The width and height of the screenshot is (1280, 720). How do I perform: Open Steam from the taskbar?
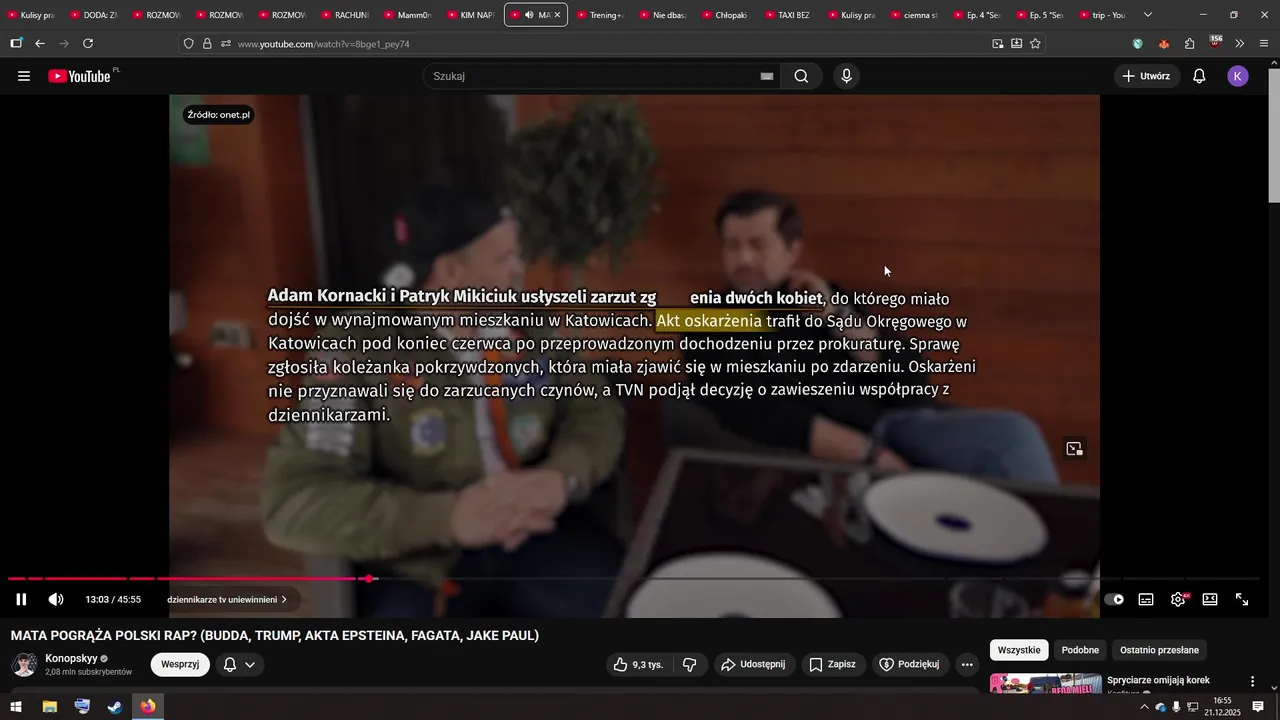(115, 707)
